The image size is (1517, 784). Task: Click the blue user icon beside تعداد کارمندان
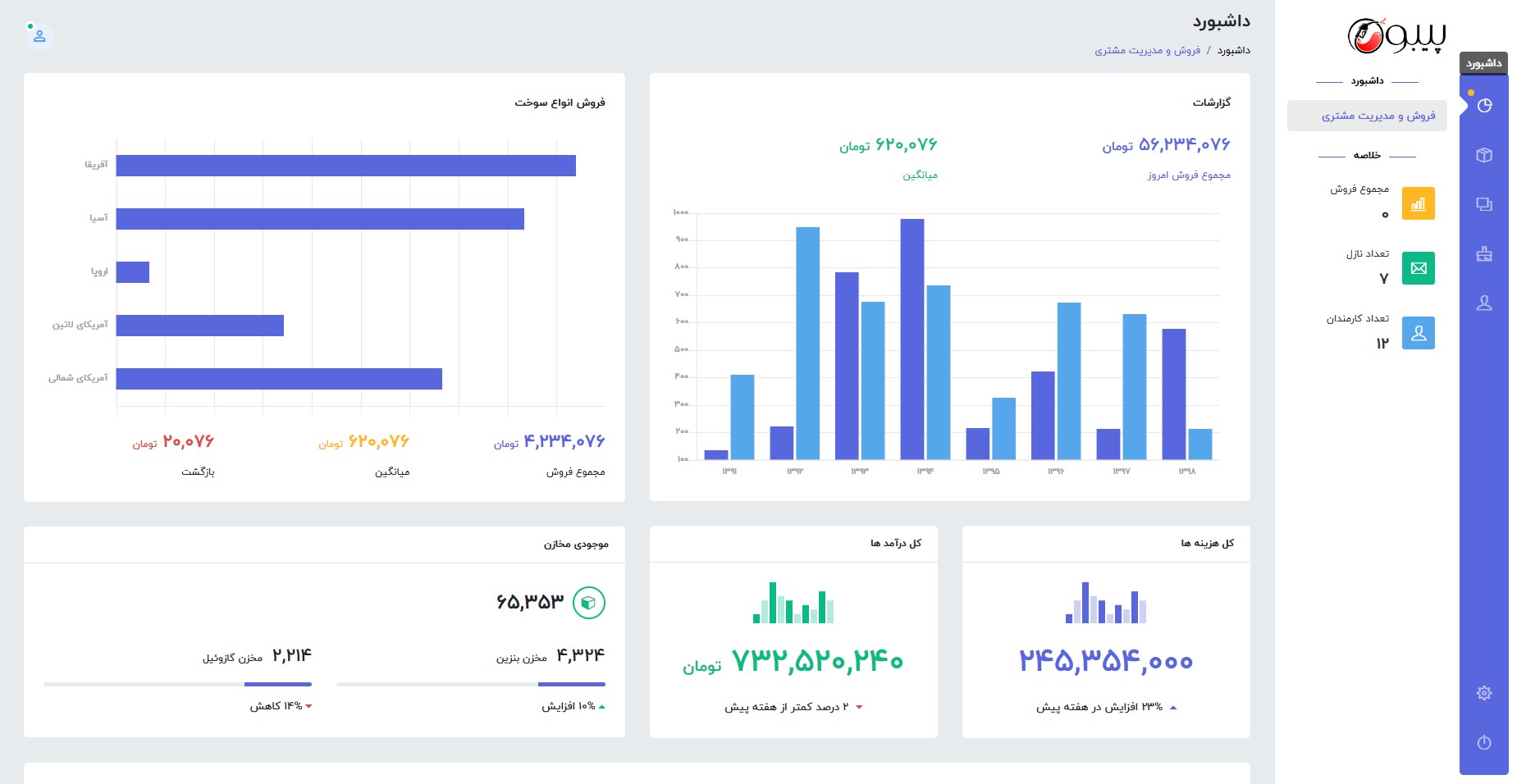coord(1418,333)
